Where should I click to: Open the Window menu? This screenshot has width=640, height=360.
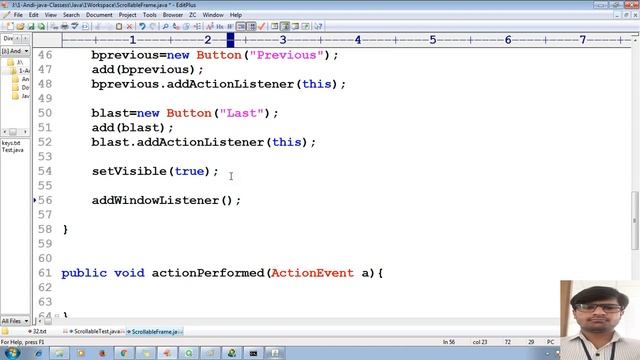pyautogui.click(x=213, y=15)
